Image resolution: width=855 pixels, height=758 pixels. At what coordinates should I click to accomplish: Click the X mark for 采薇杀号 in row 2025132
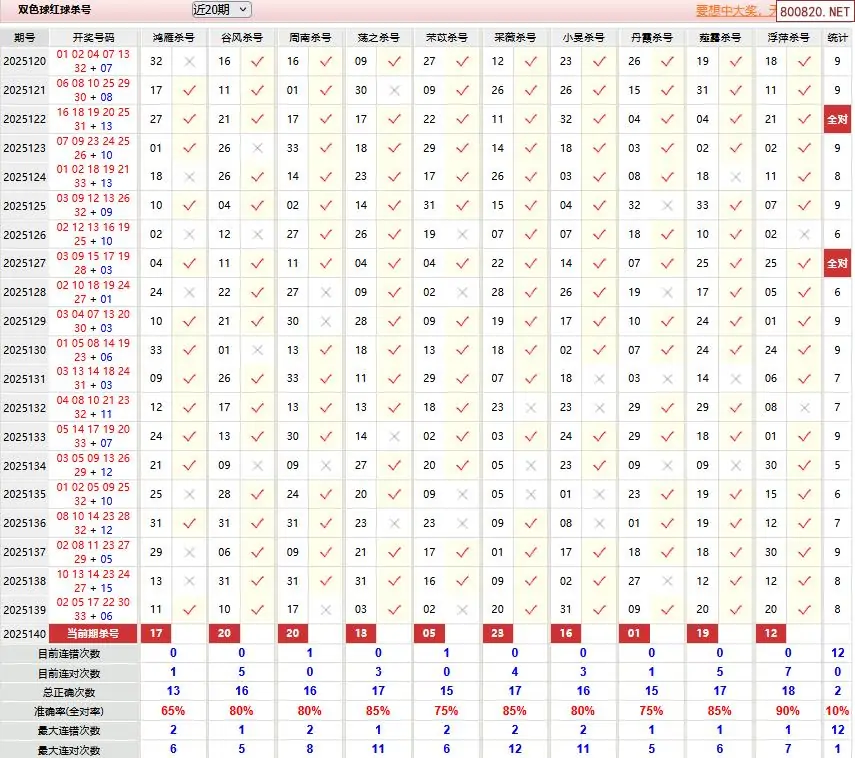pos(531,407)
